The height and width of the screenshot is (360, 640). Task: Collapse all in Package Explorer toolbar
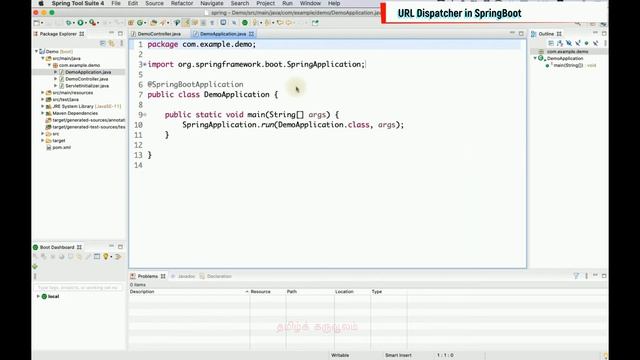coord(103,43)
